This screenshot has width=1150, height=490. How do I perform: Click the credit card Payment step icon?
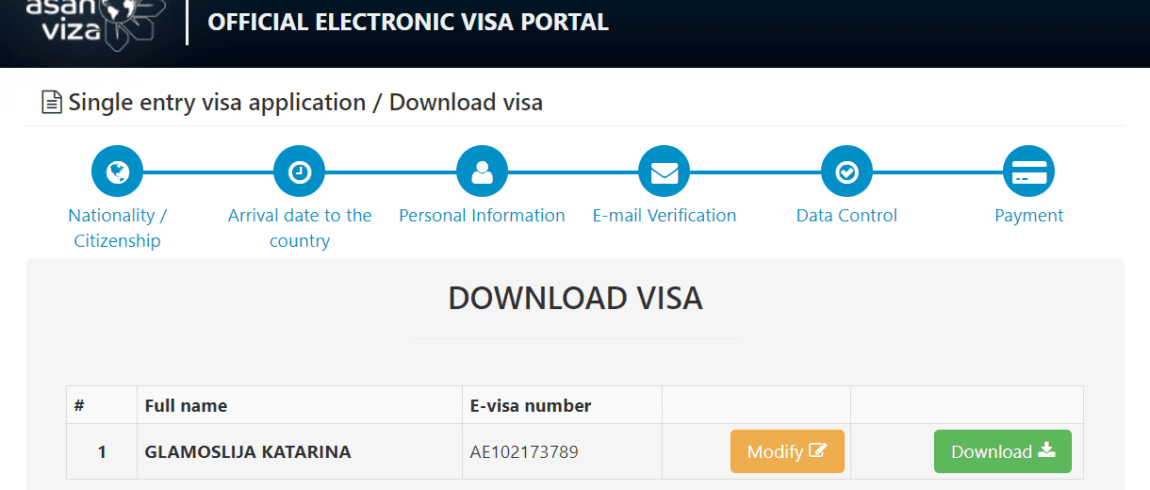(1028, 172)
